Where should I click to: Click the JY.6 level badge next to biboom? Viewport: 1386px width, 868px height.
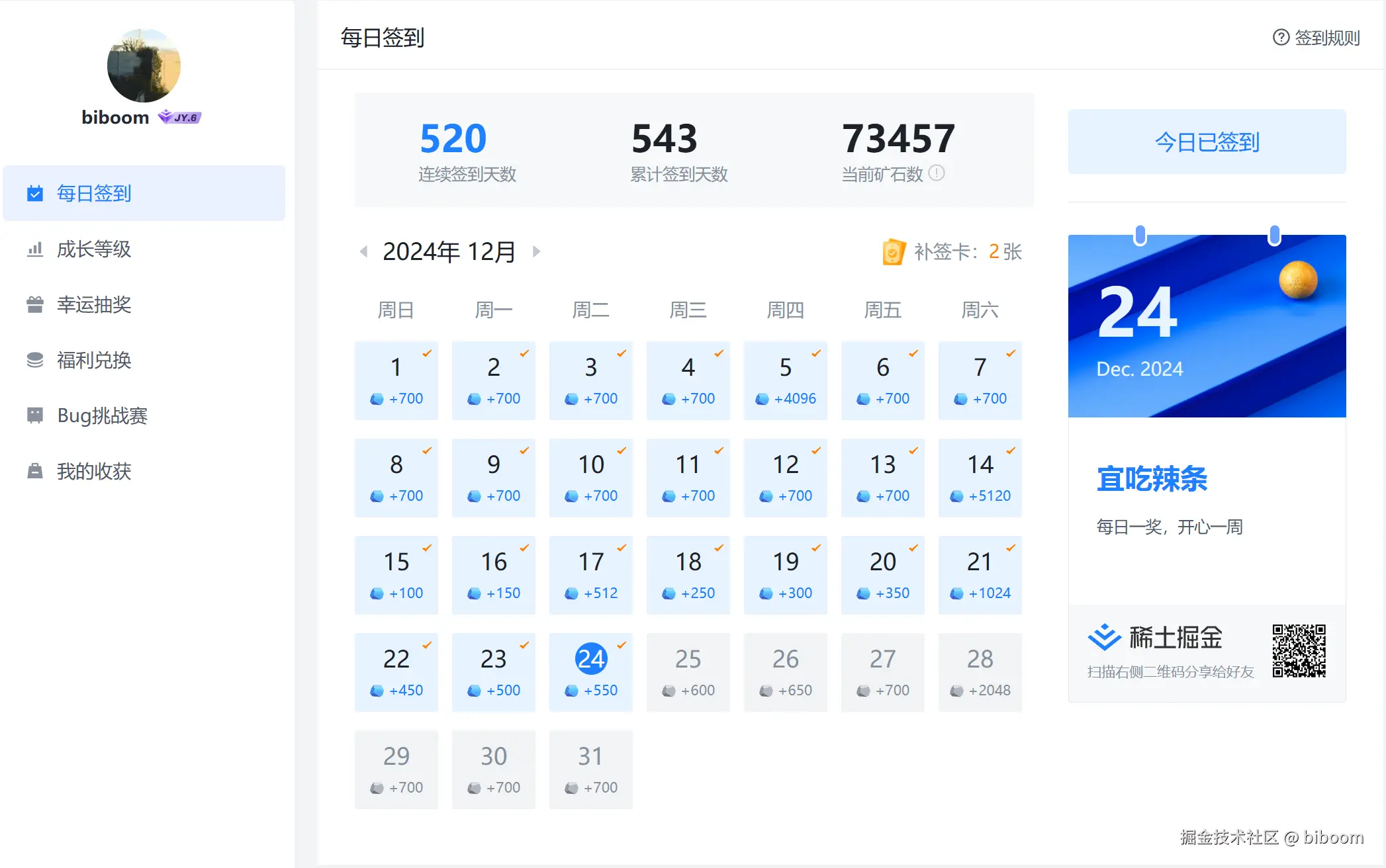(179, 116)
